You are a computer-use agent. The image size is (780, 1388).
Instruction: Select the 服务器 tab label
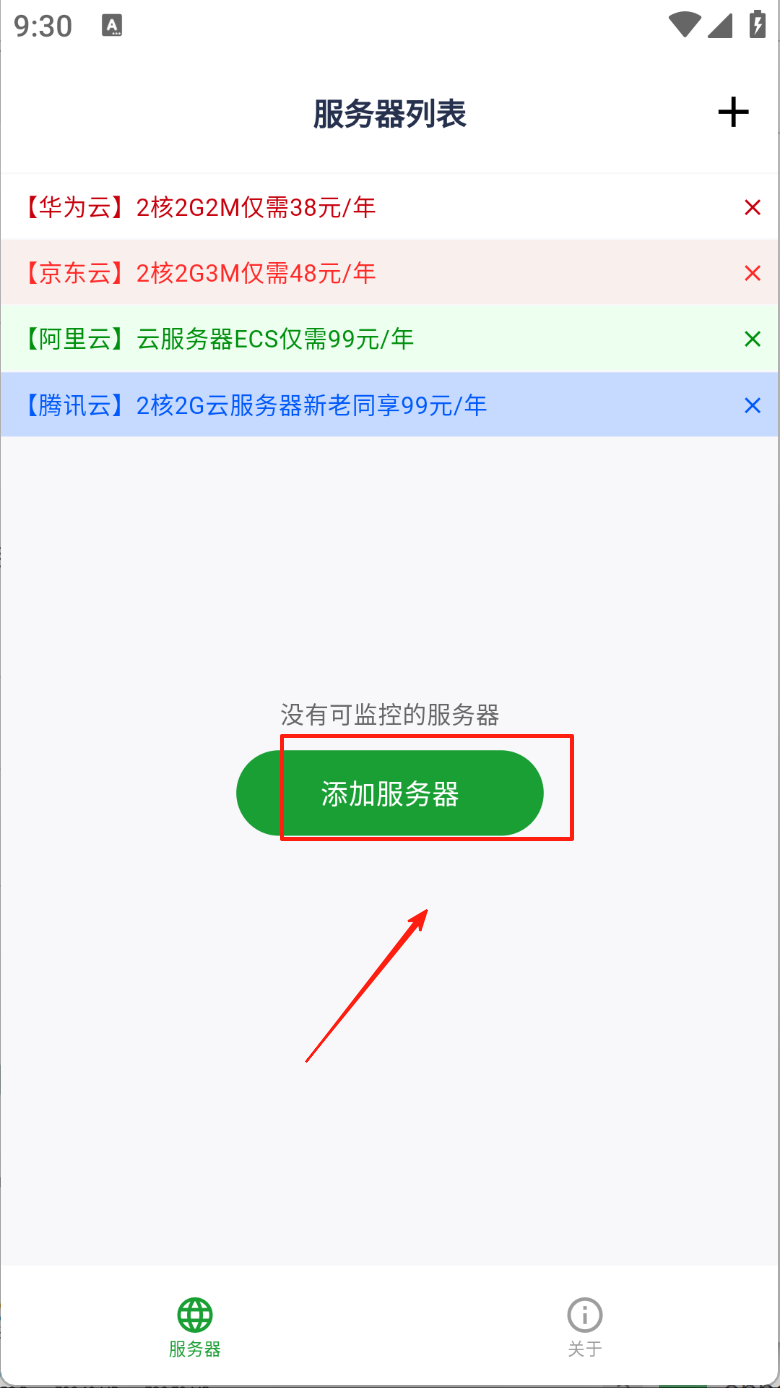pos(195,1349)
